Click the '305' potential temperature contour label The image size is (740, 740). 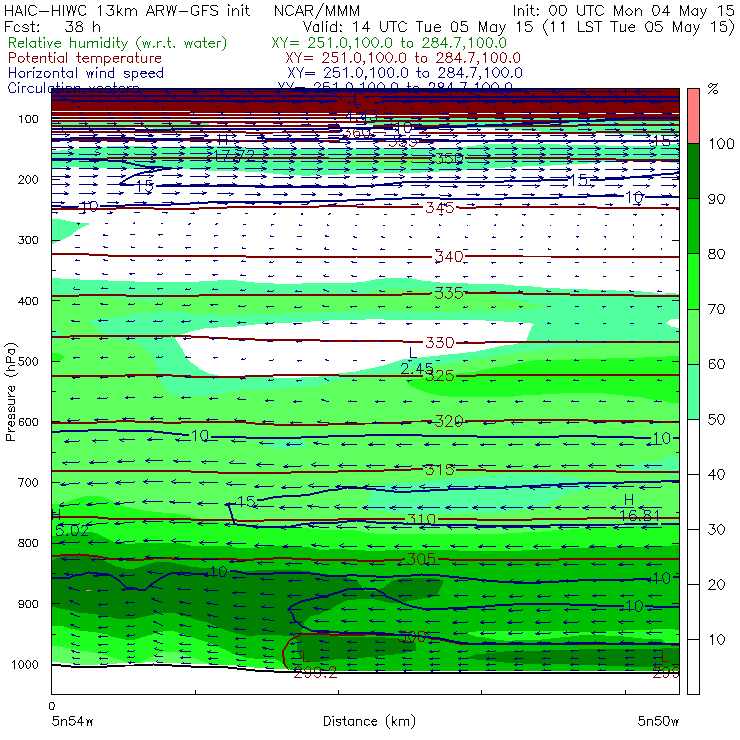click(x=421, y=559)
